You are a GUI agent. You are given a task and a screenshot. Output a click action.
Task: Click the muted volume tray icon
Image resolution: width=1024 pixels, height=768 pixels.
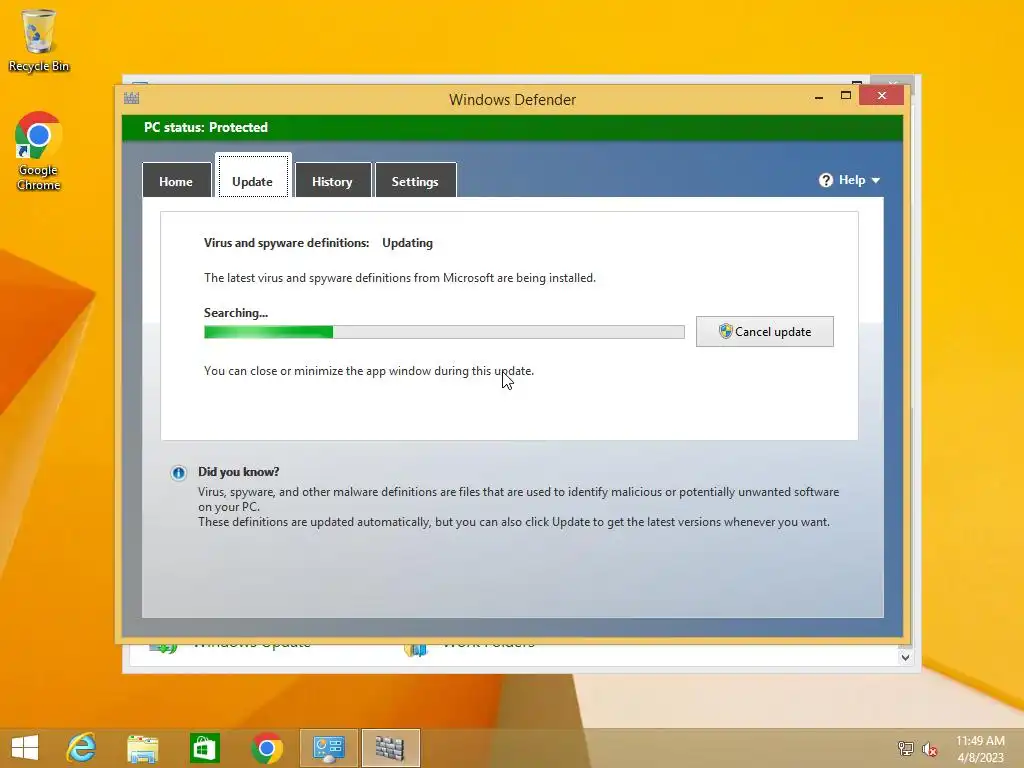pyautogui.click(x=930, y=748)
